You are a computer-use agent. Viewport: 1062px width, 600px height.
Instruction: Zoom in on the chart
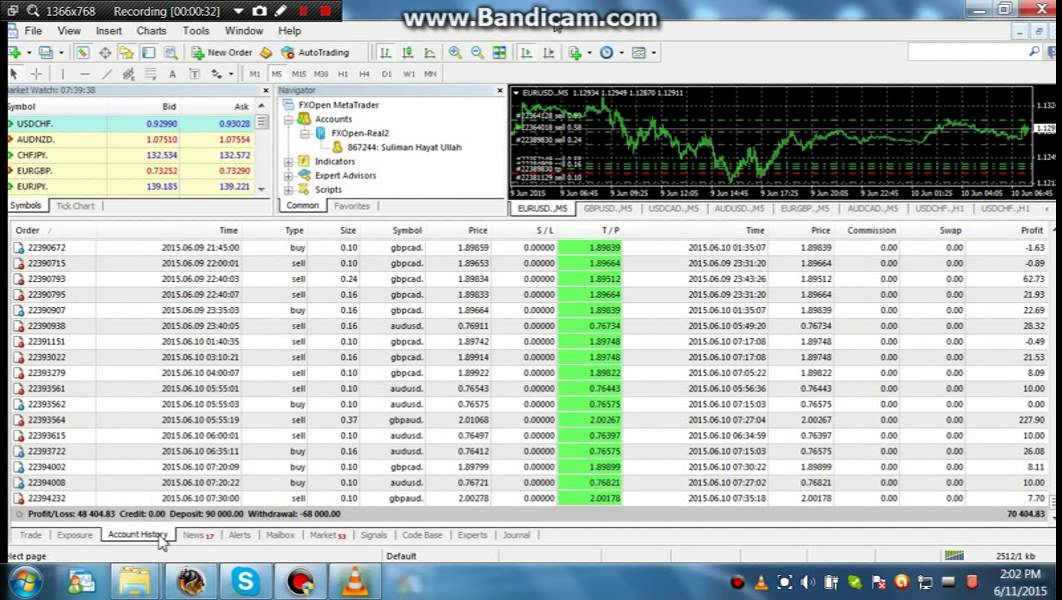(455, 52)
